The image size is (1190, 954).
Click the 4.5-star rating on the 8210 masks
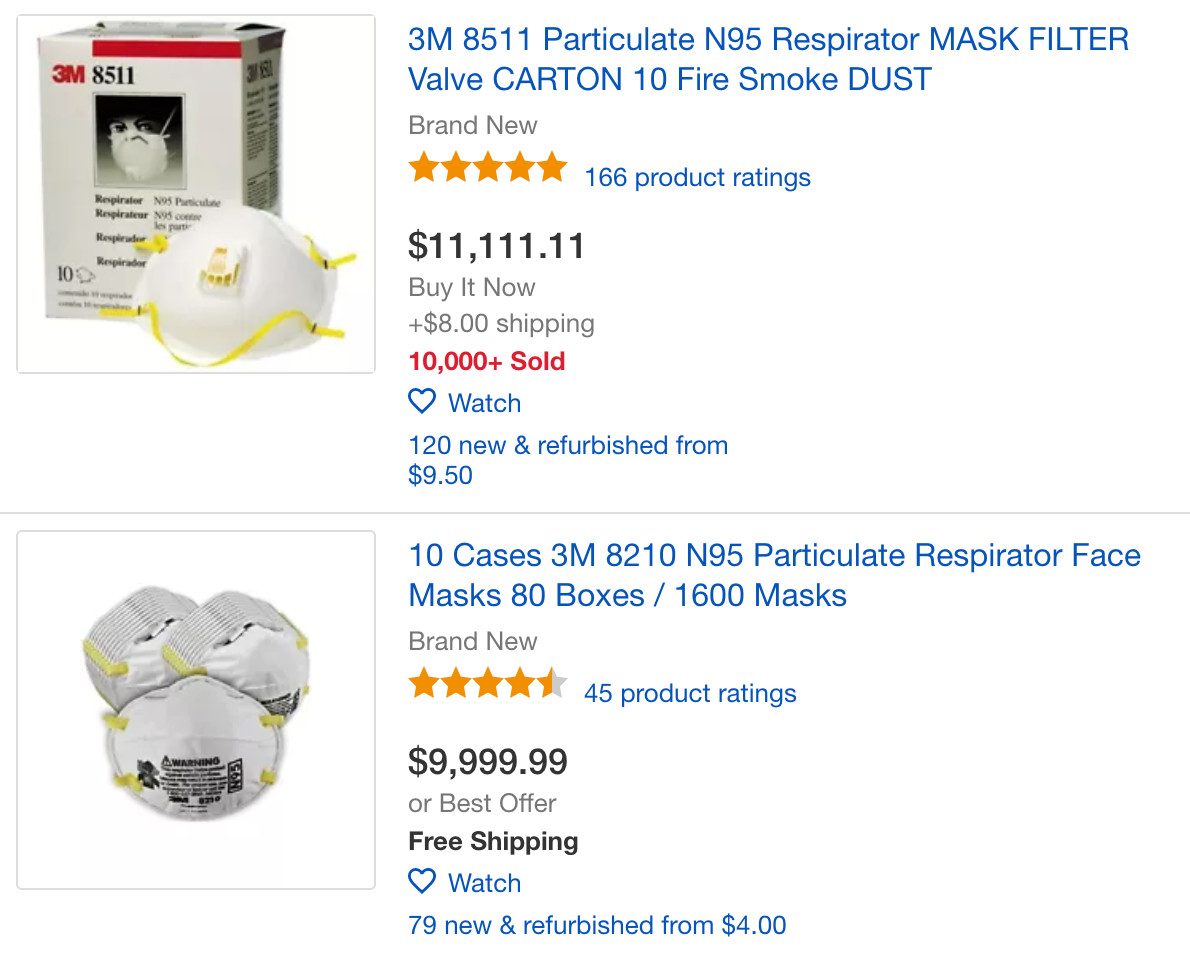click(x=487, y=684)
